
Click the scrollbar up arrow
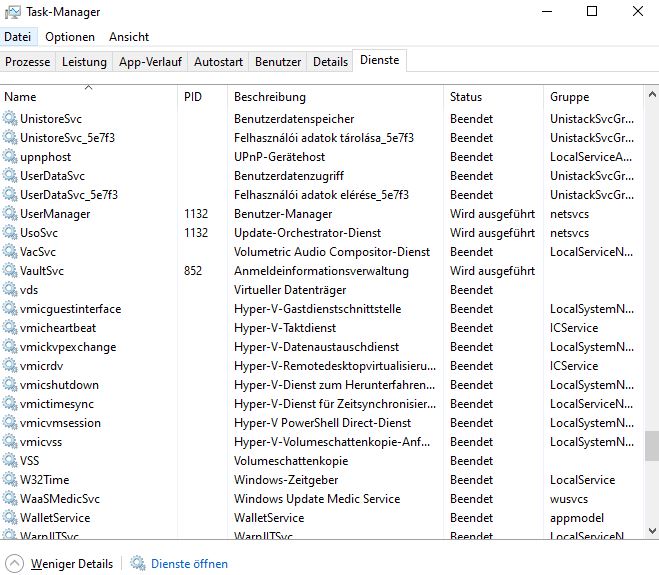[x=652, y=94]
